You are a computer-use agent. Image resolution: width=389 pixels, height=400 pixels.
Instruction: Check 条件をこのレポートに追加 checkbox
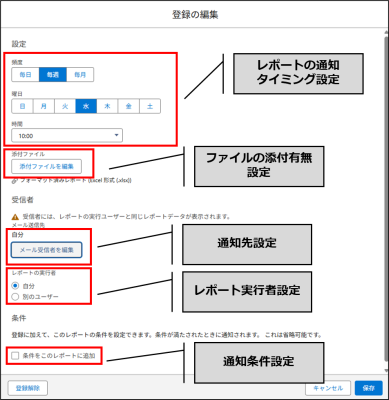pyautogui.click(x=15, y=356)
